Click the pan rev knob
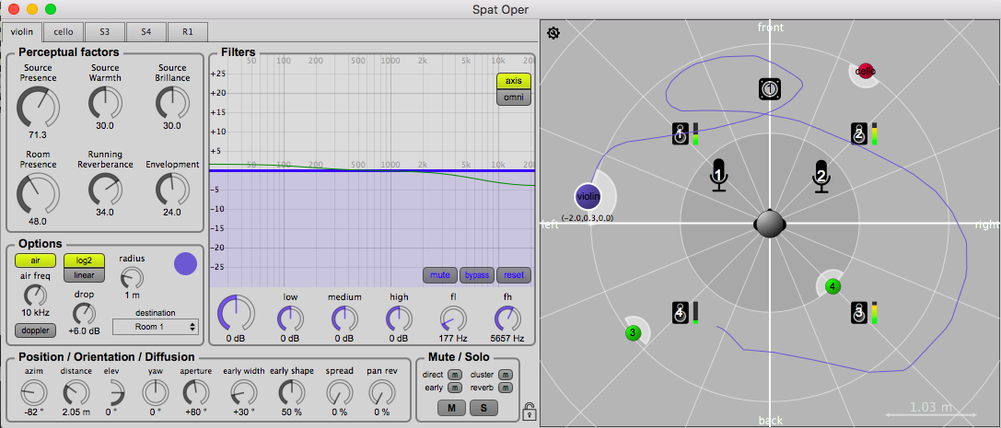This screenshot has width=1001, height=428. [x=382, y=392]
